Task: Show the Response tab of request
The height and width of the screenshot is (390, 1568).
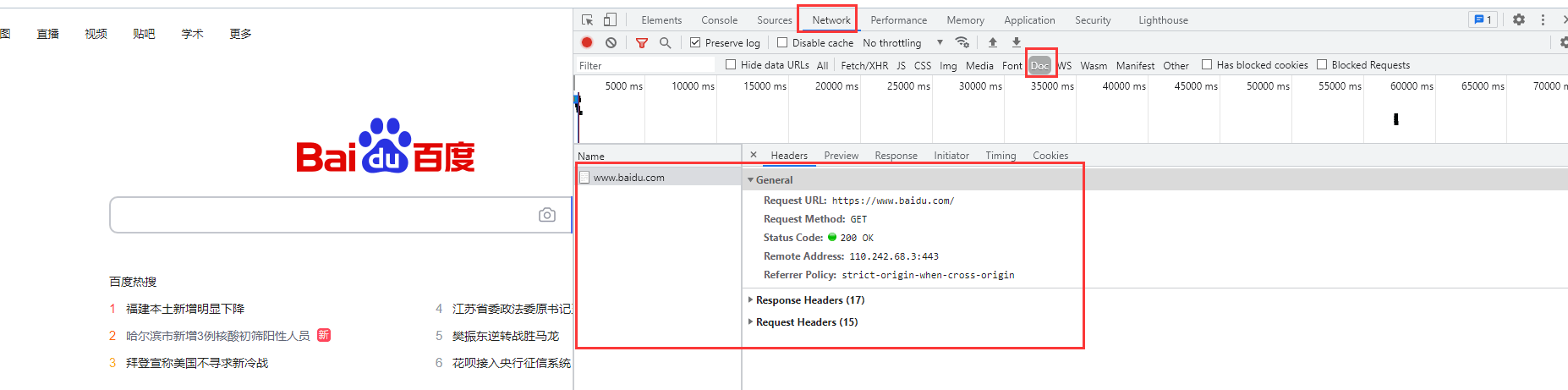Action: [x=896, y=156]
